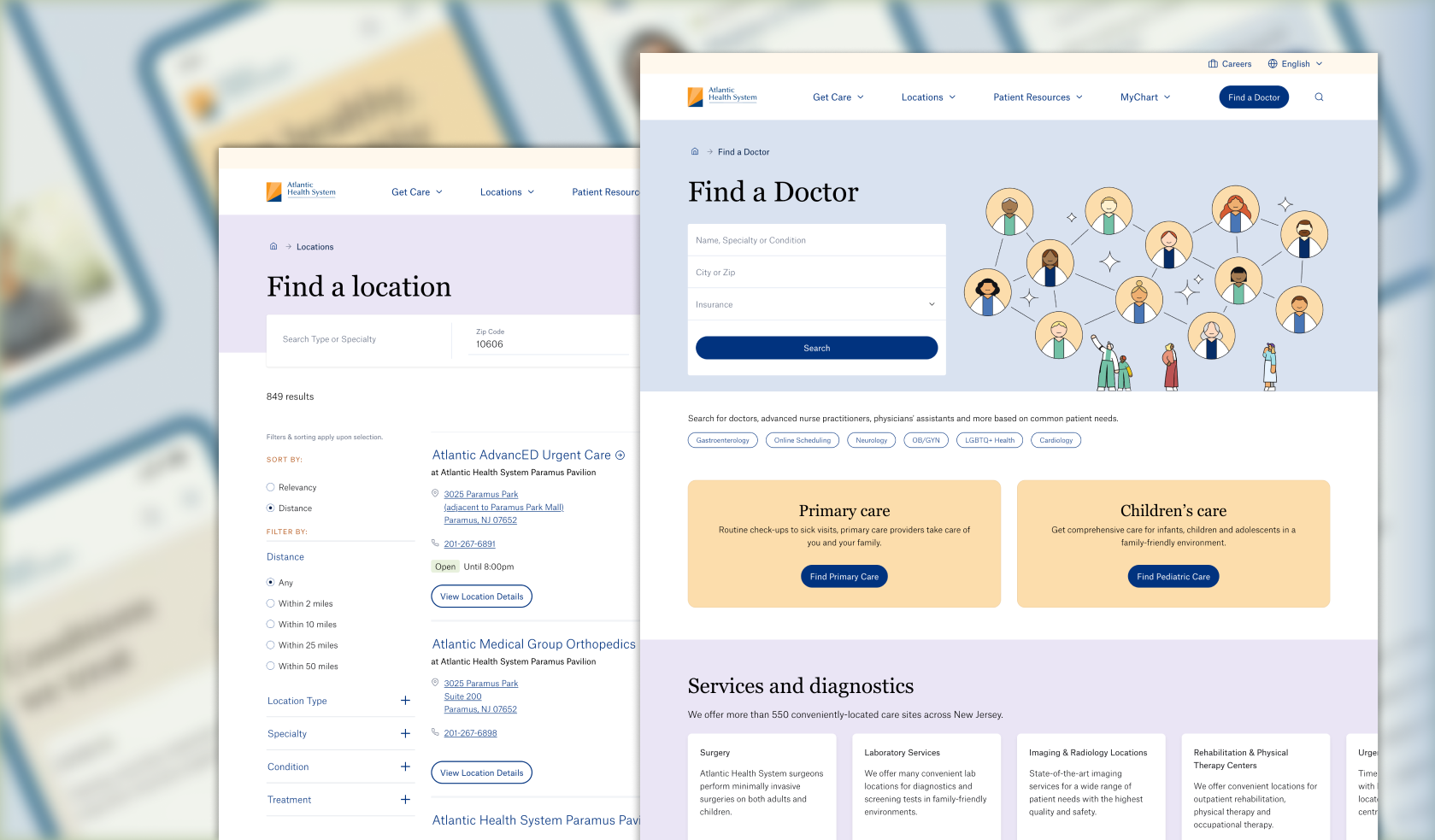Click the Find a Doctor header button
1435x840 pixels.
point(1254,97)
